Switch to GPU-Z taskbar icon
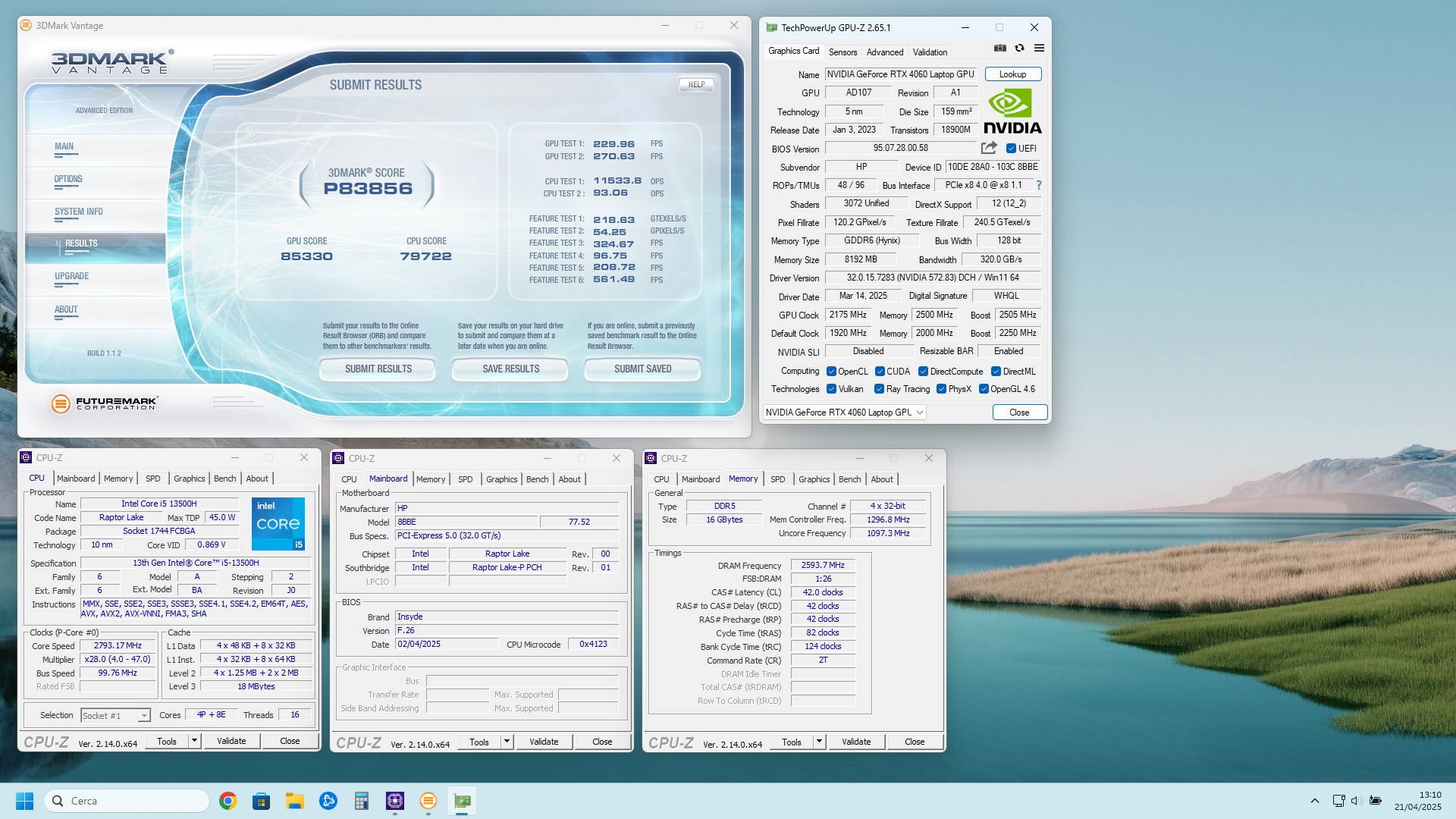This screenshot has width=1456, height=819. pos(462,801)
